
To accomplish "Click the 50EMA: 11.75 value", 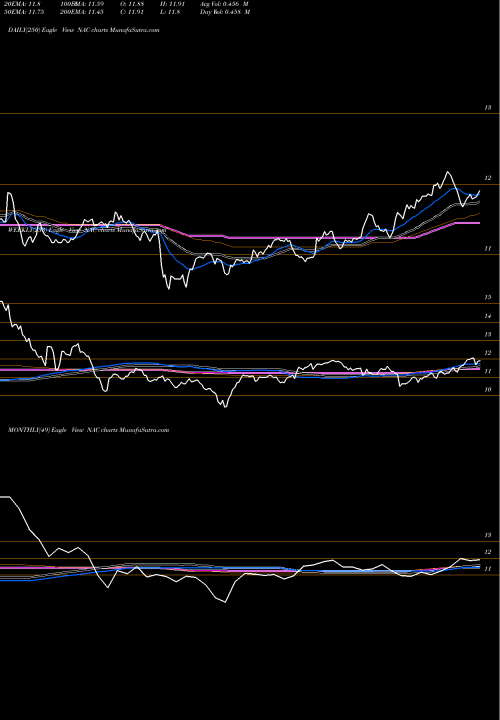I will [x=22, y=12].
